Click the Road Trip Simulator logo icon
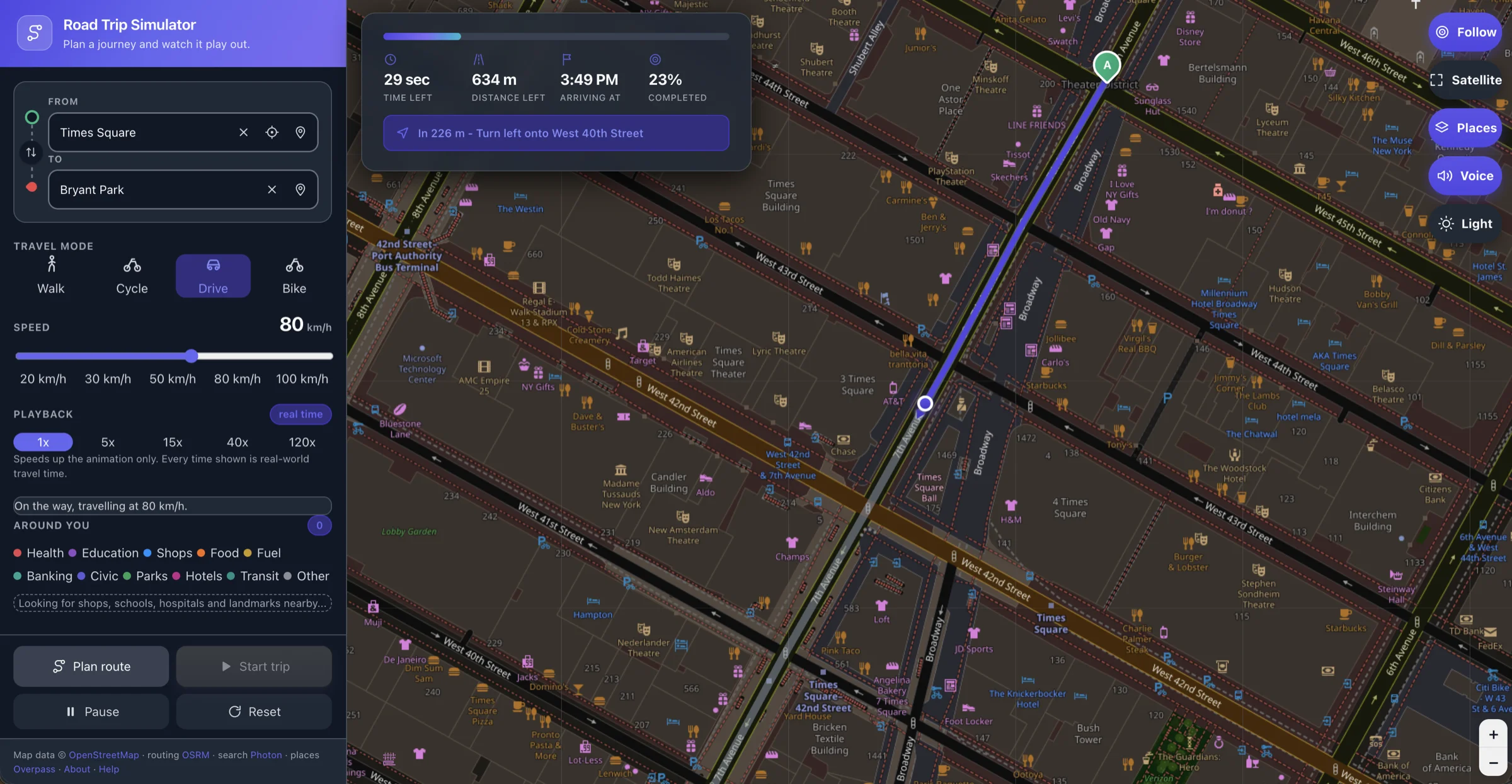Viewport: 1512px width, 784px height. (x=34, y=33)
